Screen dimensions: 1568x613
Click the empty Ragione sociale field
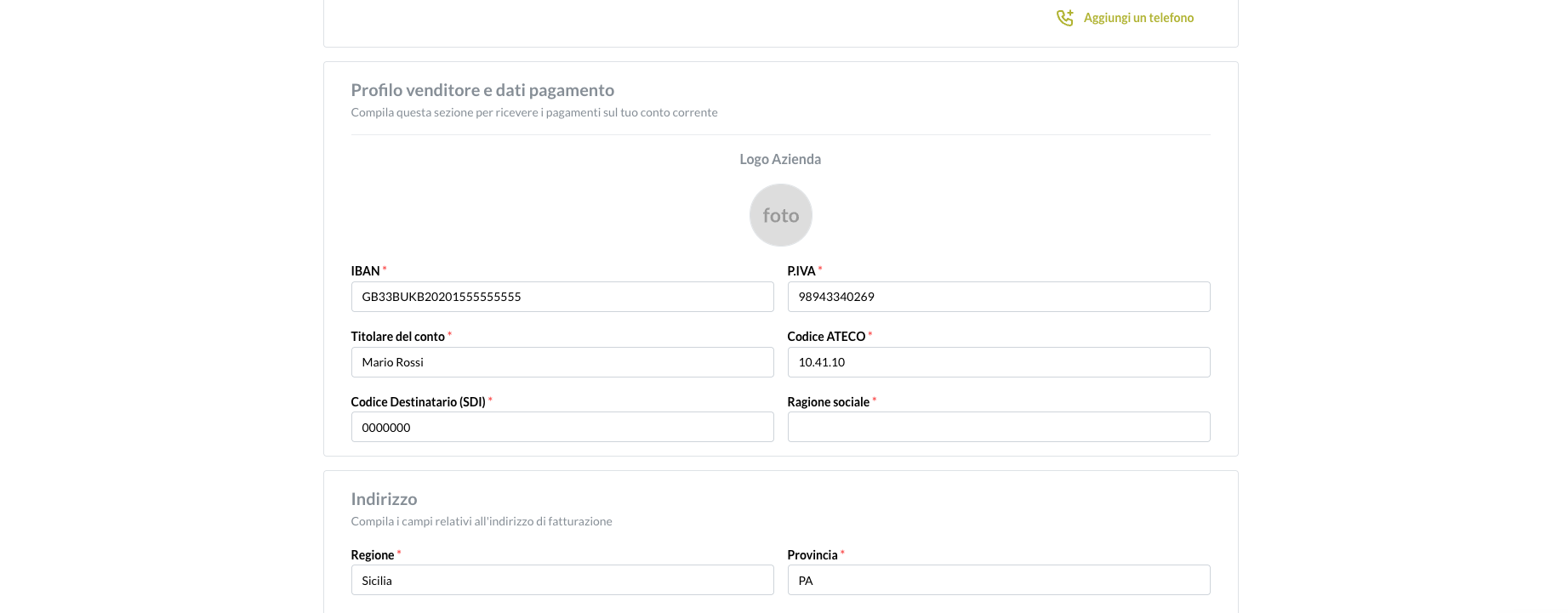tap(998, 427)
